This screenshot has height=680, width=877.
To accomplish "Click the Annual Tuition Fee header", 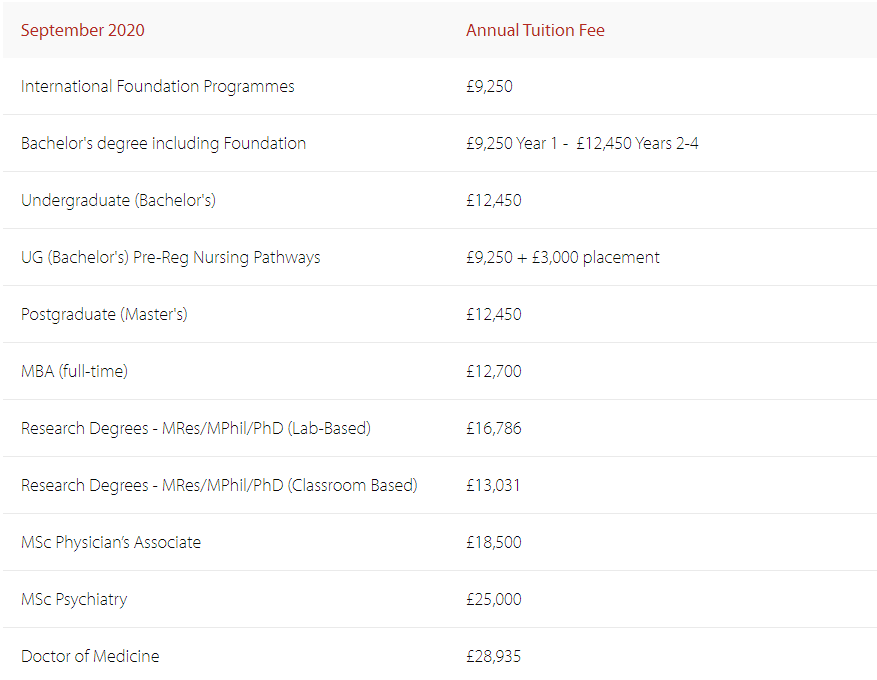I will click(x=535, y=30).
